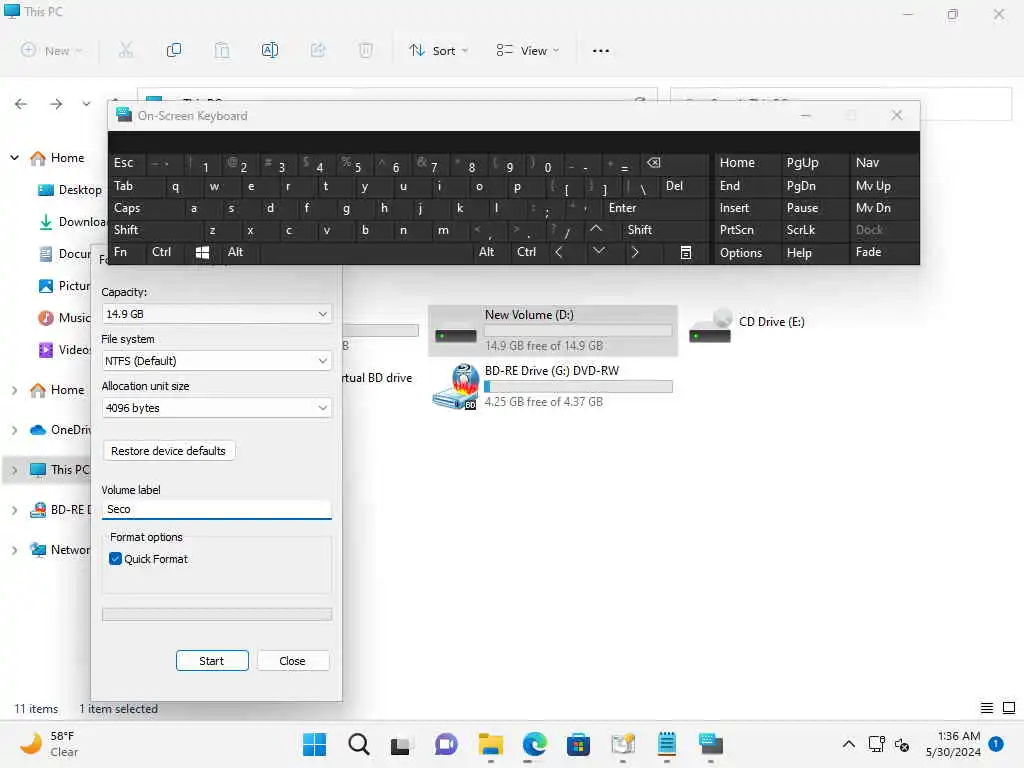
Task: Open the See more ellipsis menu
Action: click(x=601, y=50)
